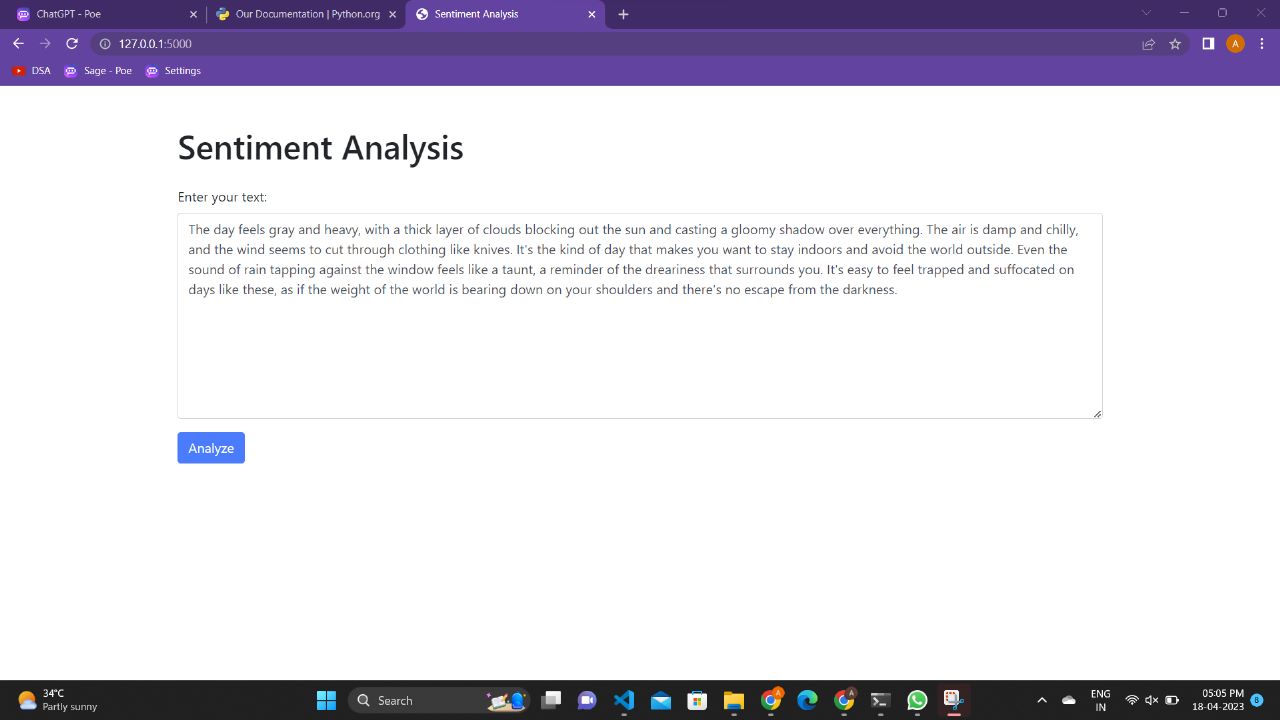
Task: Open WhatsApp from the taskbar
Action: (x=916, y=700)
